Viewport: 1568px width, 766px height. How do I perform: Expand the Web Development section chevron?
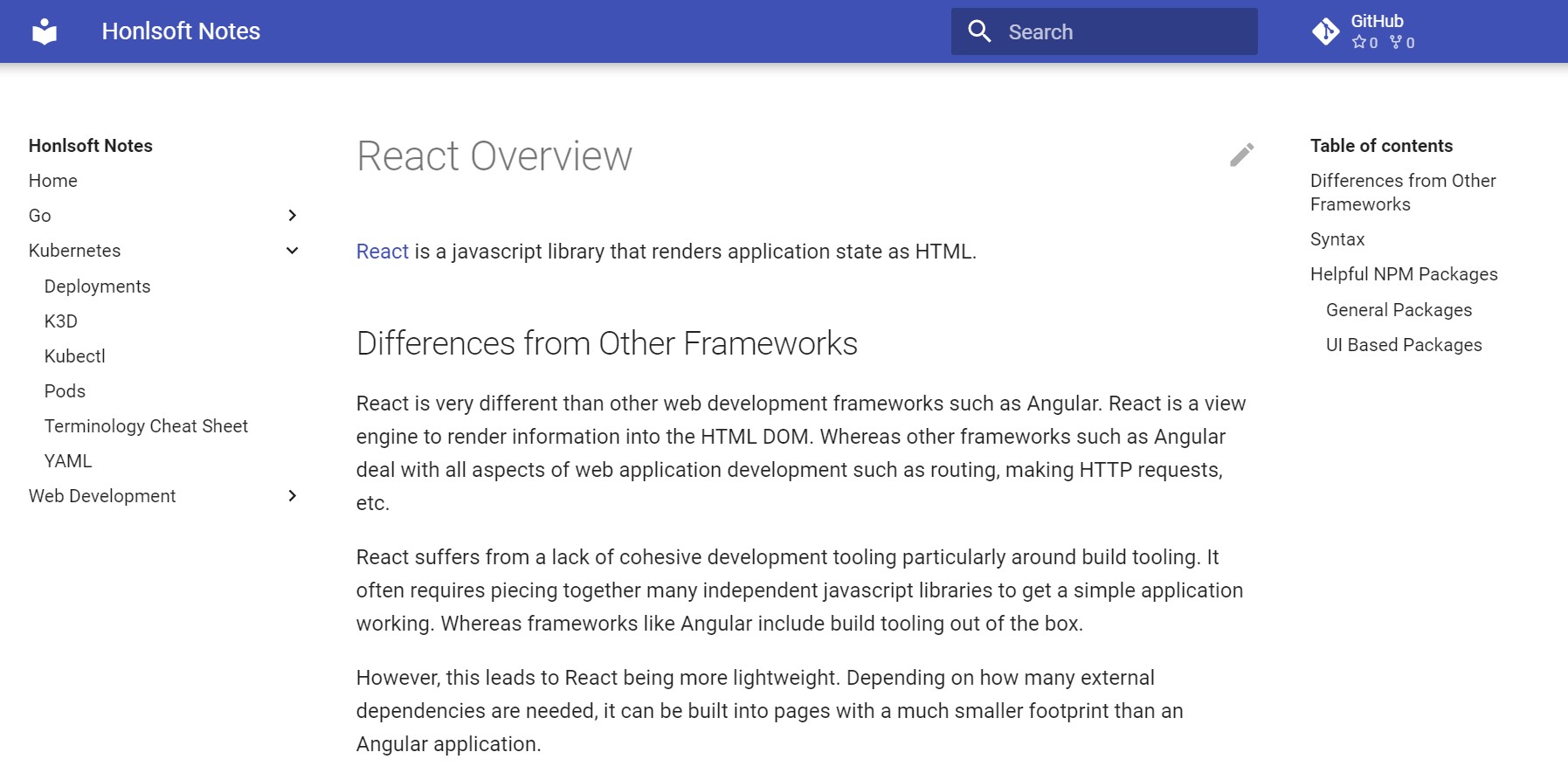293,496
